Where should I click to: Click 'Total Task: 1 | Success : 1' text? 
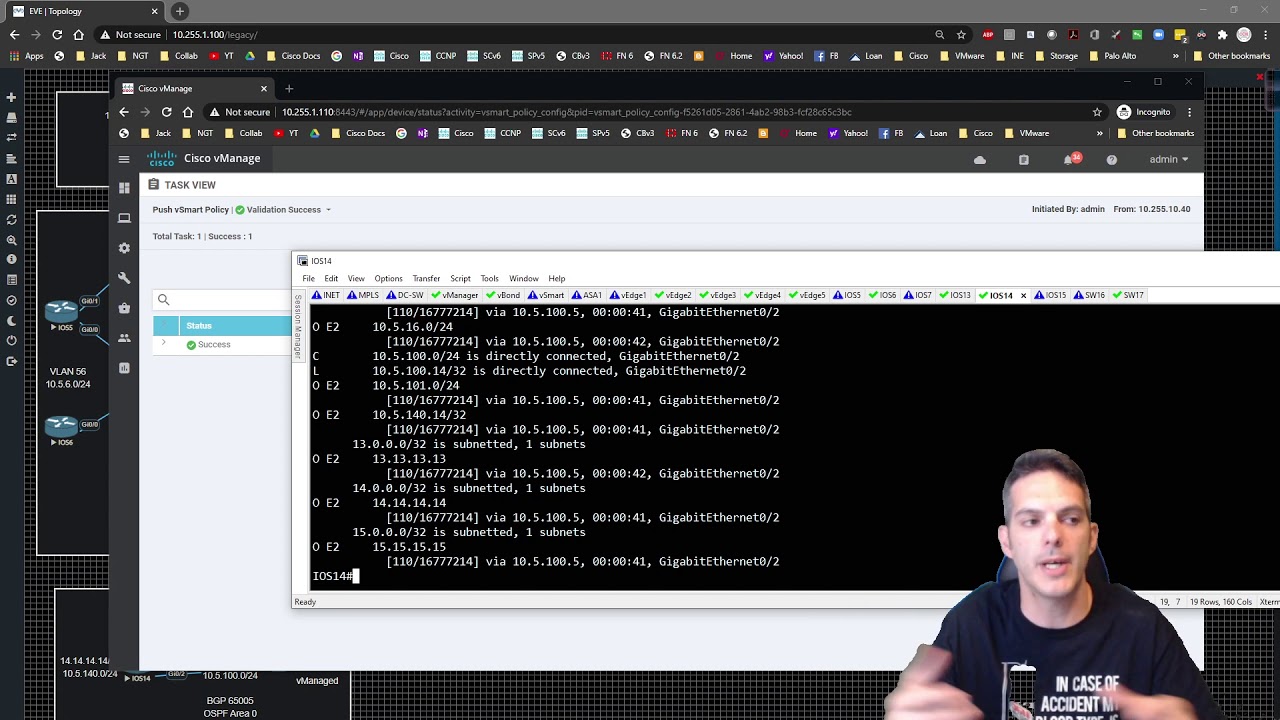pos(202,236)
